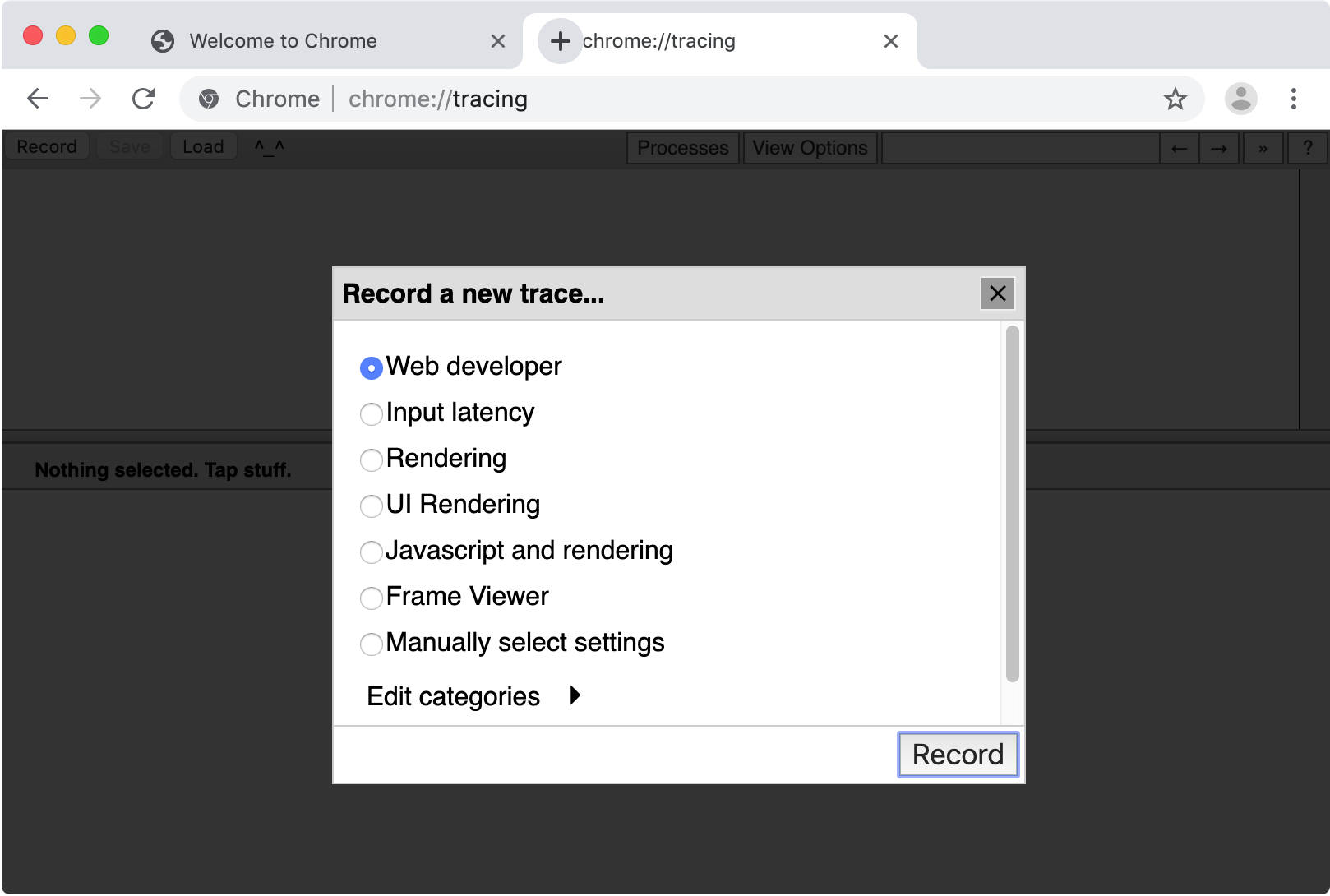Expand the Edit categories section
1330x896 pixels.
575,696
